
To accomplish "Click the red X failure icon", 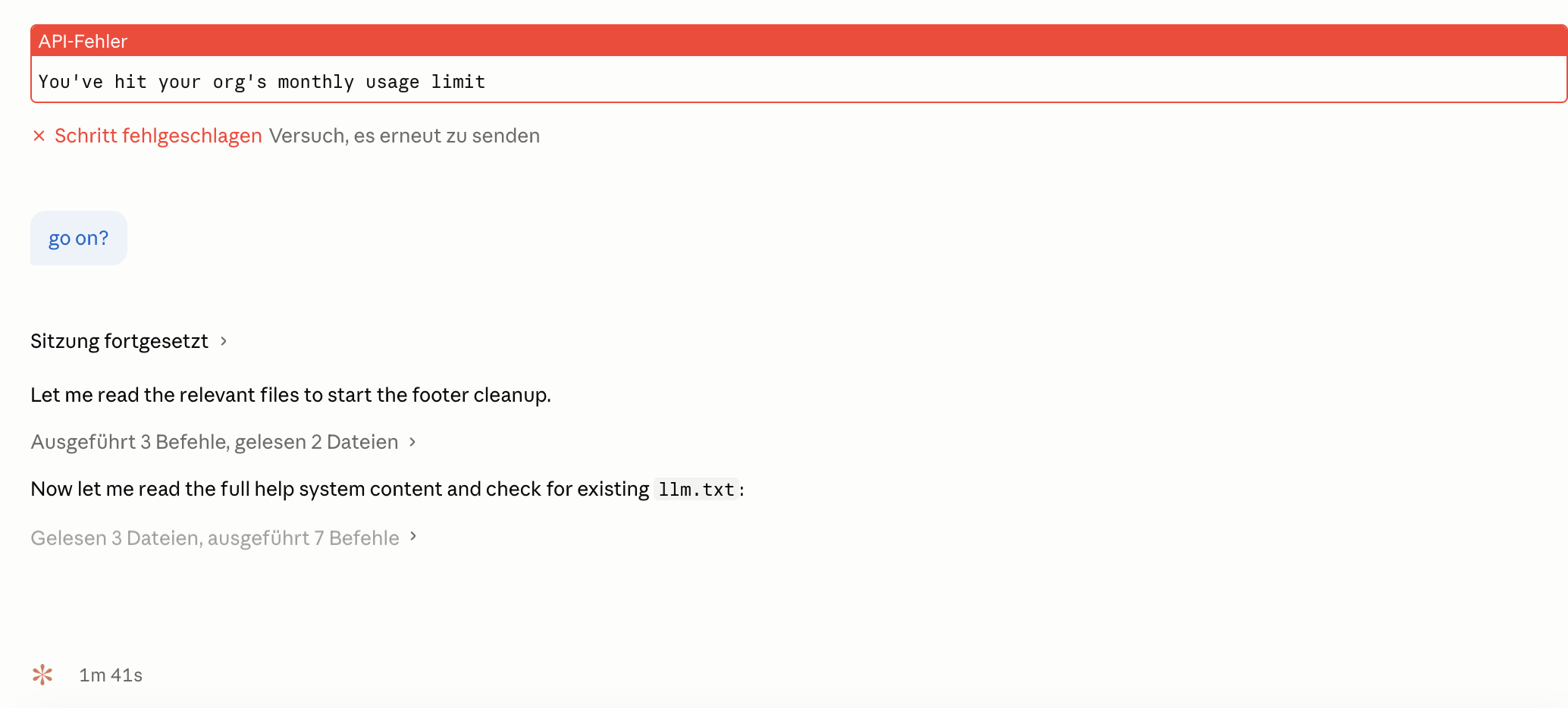I will pyautogui.click(x=39, y=136).
